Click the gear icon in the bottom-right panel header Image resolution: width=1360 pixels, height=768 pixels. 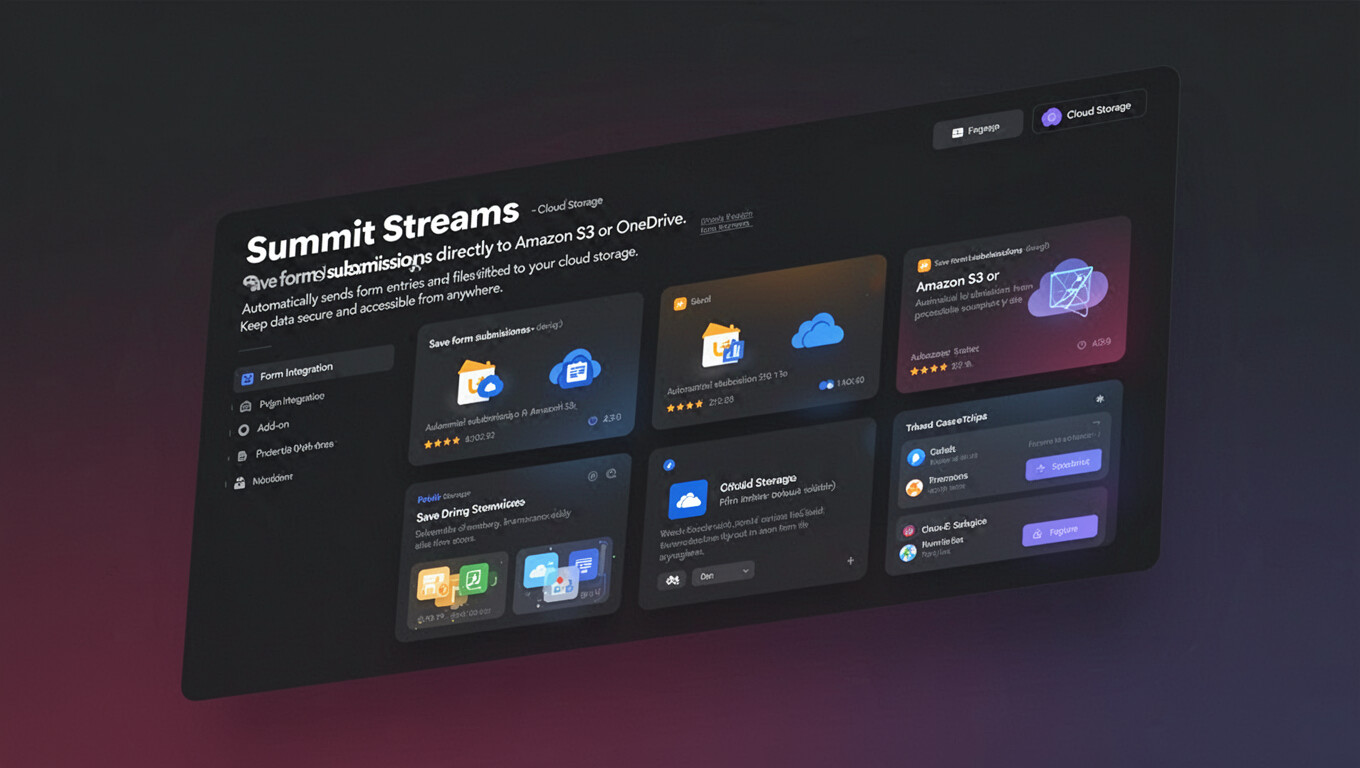pos(1099,399)
